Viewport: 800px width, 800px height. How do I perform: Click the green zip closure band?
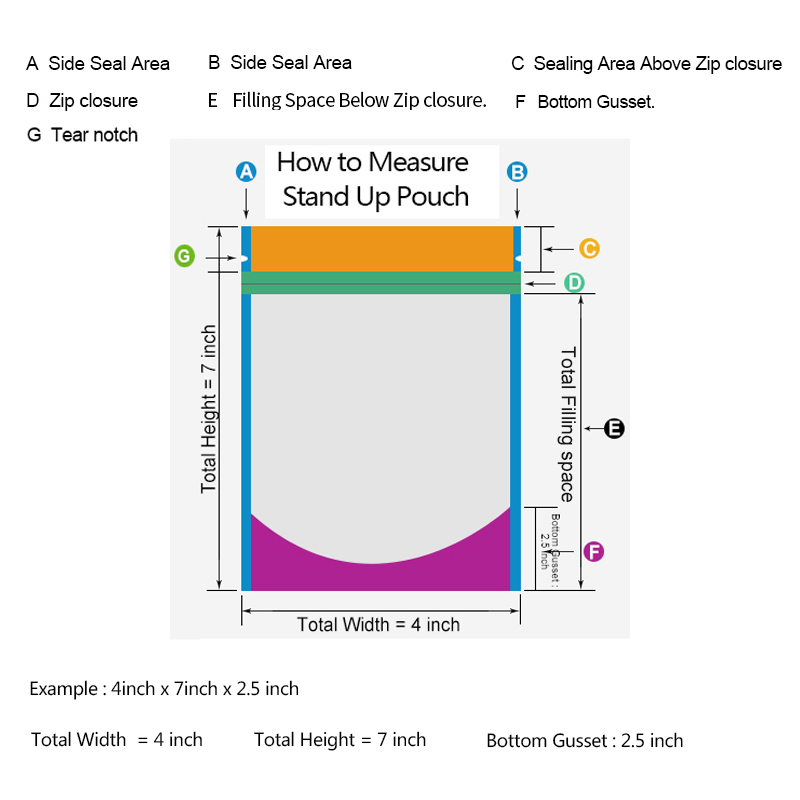[x=381, y=283]
